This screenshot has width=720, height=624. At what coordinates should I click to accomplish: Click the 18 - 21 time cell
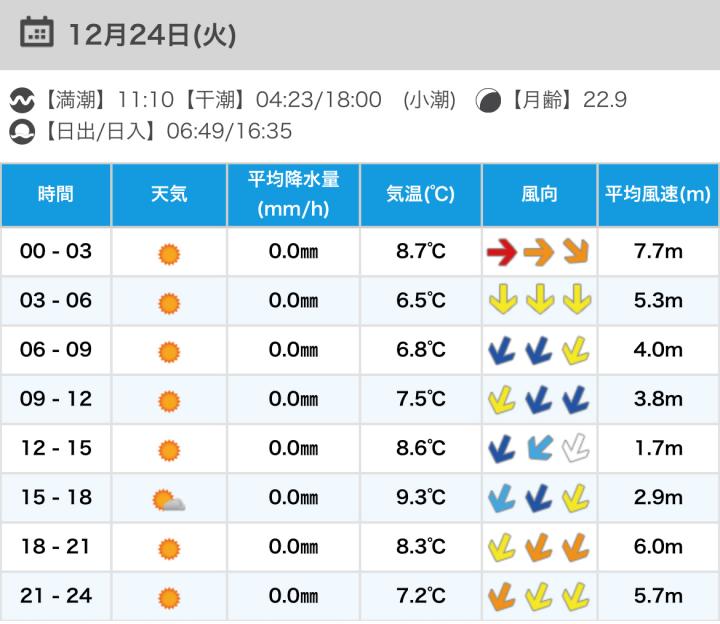(x=56, y=546)
